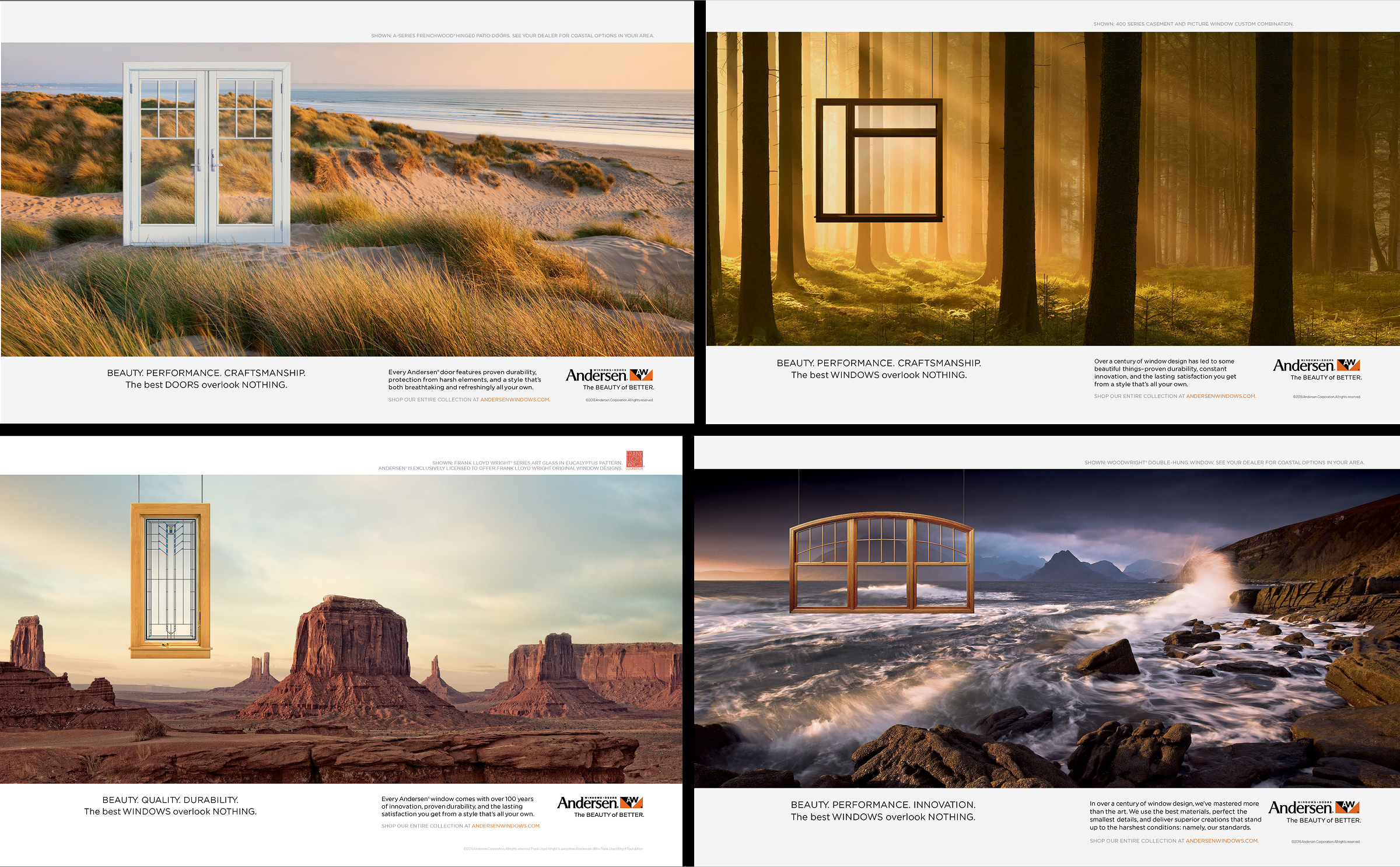
Task: Click The BEAUTY of BETTER tagline in the forest ad
Action: click(x=1326, y=377)
